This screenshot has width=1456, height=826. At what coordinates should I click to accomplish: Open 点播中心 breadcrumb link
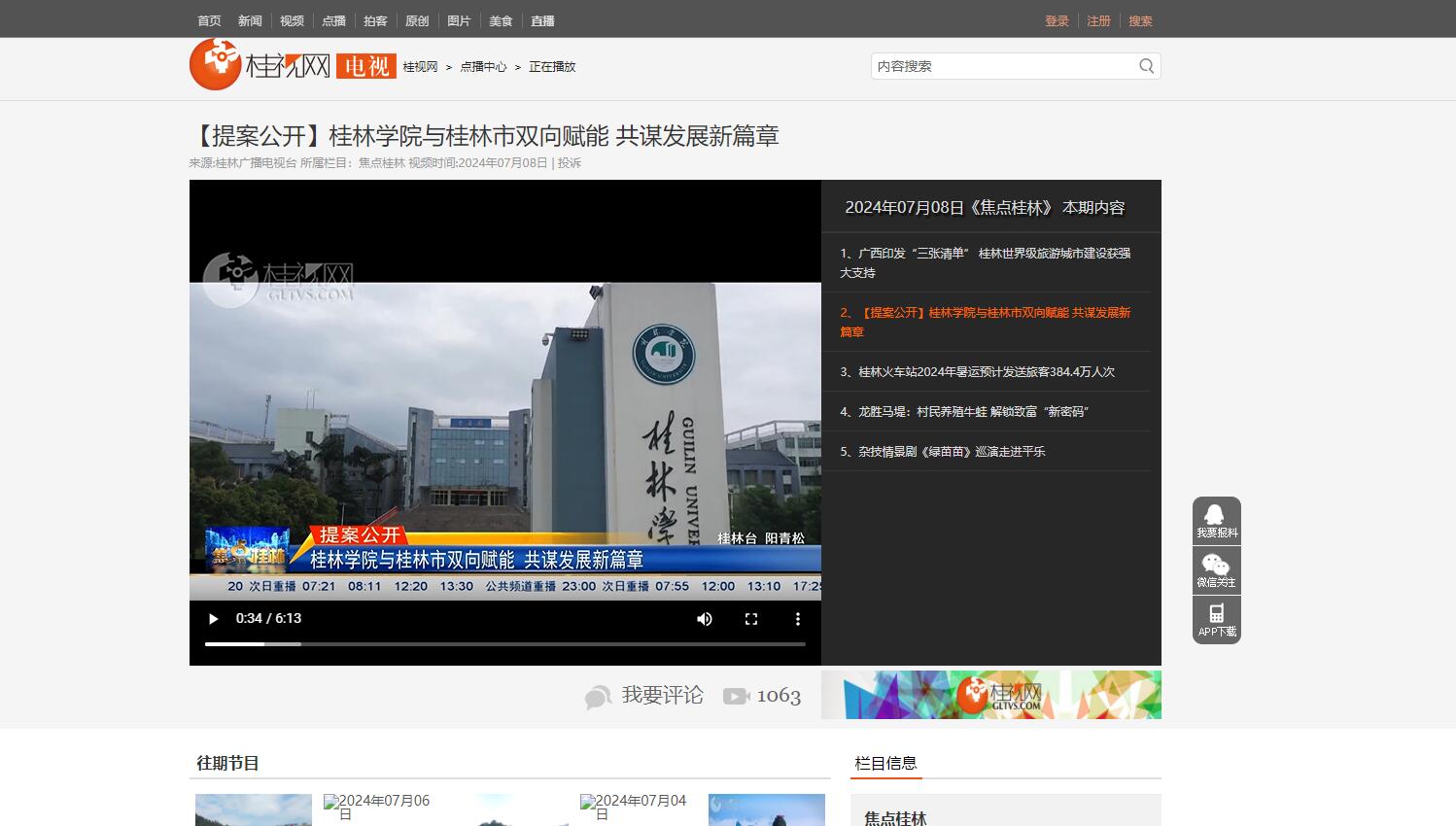point(483,67)
